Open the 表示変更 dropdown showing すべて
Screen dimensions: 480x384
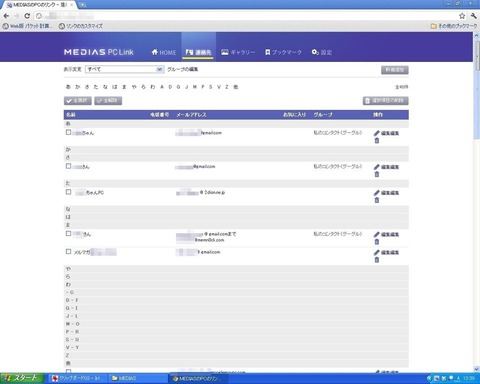tap(125, 69)
